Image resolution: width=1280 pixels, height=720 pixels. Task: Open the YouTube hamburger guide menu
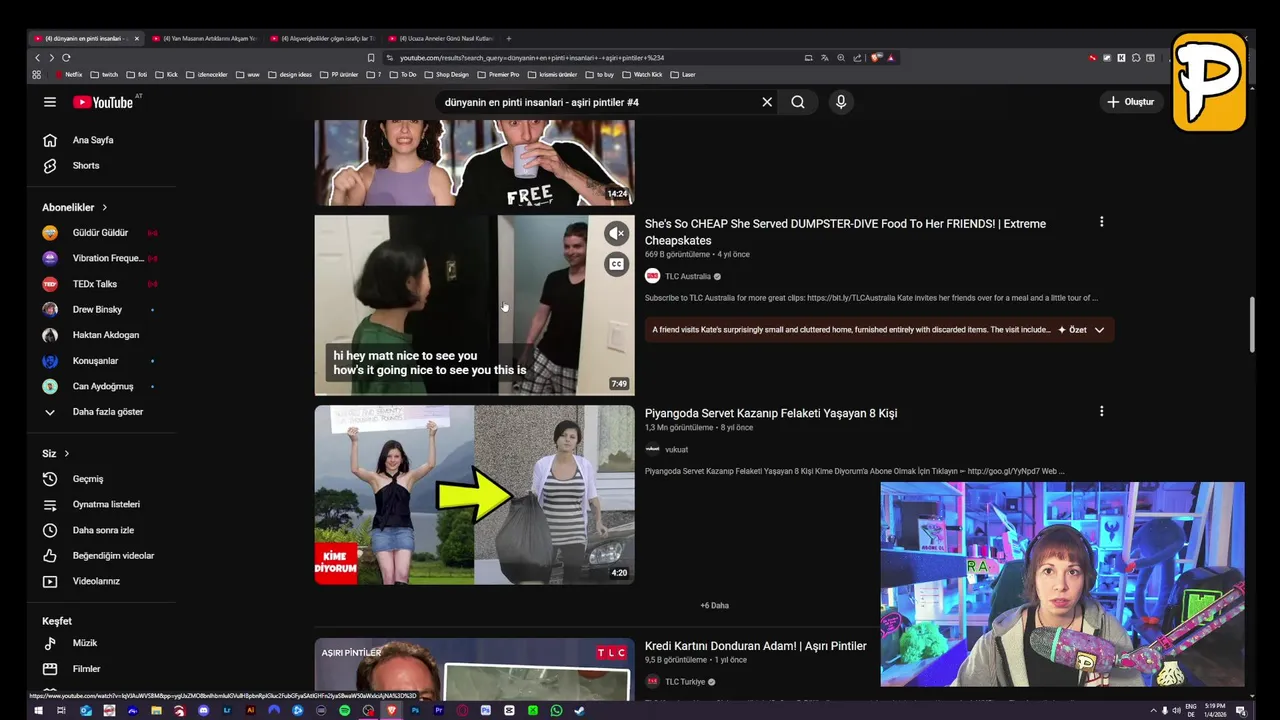click(50, 102)
